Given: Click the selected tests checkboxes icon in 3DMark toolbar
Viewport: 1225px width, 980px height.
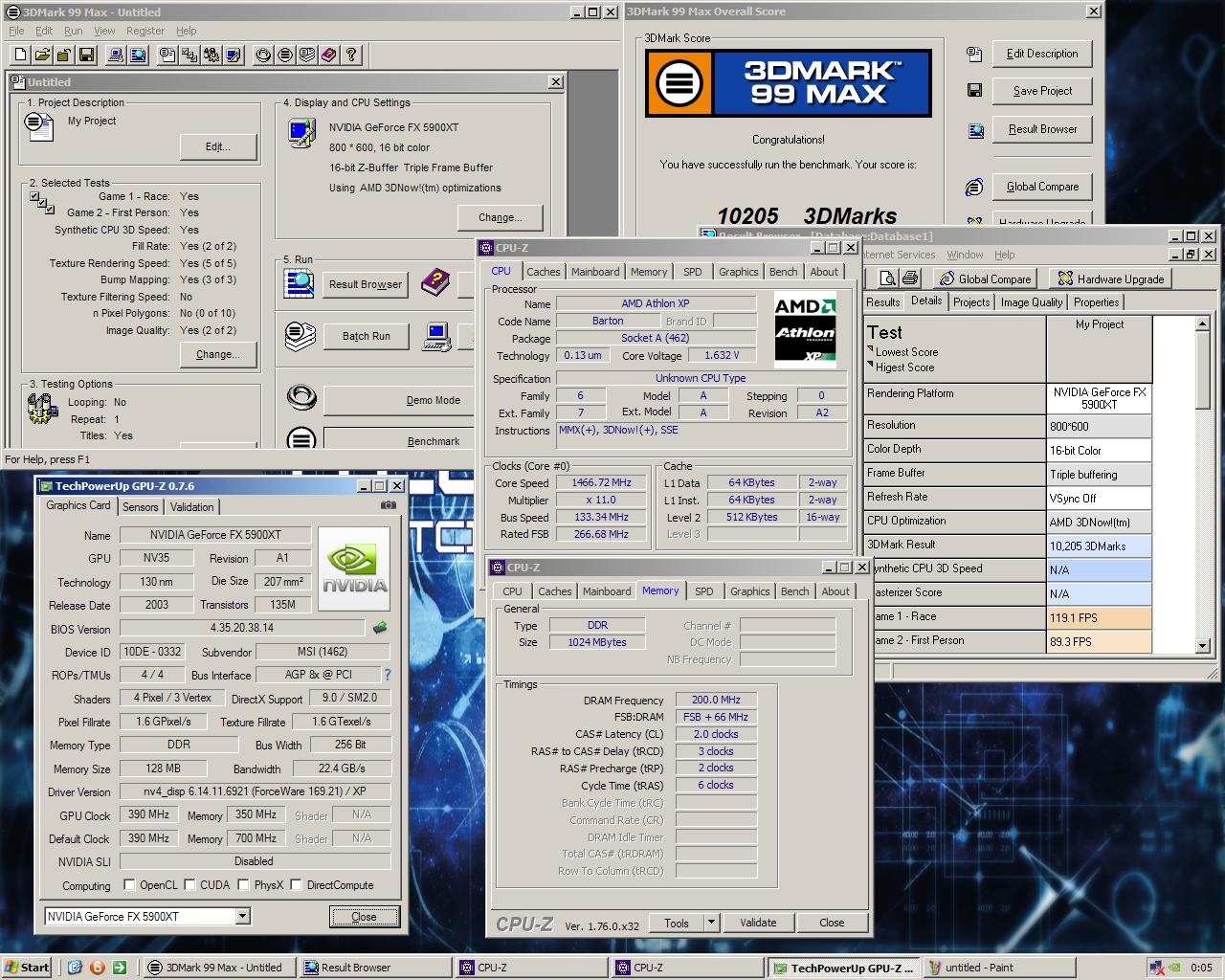Looking at the screenshot, I should (x=189, y=56).
